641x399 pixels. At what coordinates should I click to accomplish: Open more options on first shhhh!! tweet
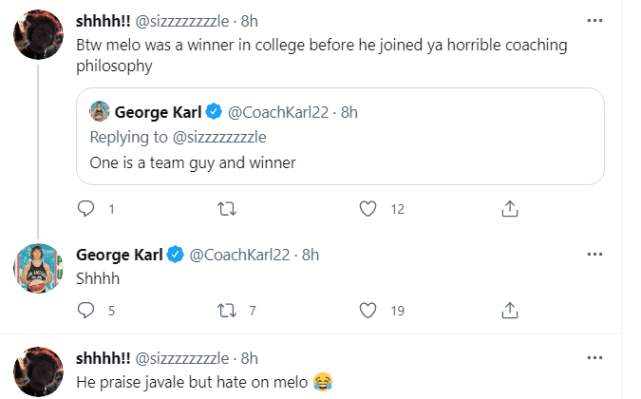point(595,20)
